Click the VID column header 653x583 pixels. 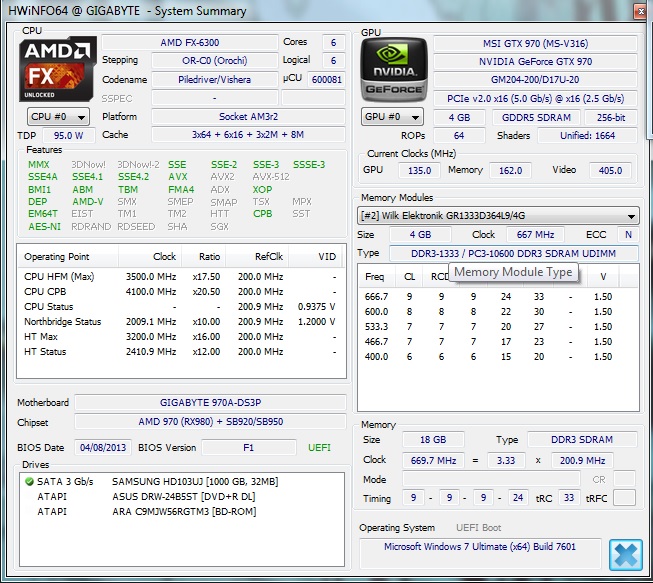pyautogui.click(x=315, y=257)
